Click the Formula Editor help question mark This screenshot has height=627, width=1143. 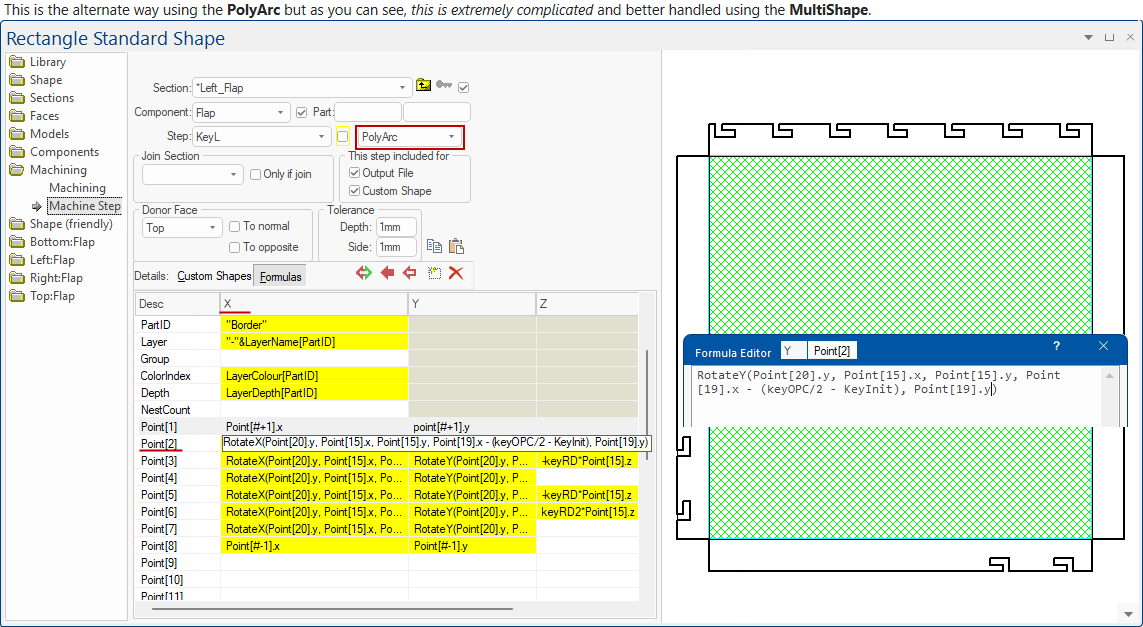click(x=1056, y=346)
